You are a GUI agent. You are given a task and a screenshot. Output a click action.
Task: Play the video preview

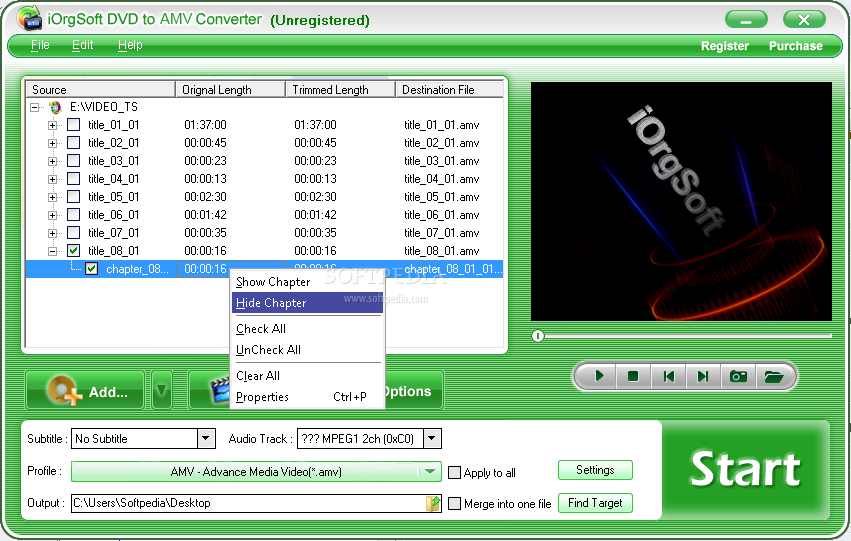tap(599, 376)
